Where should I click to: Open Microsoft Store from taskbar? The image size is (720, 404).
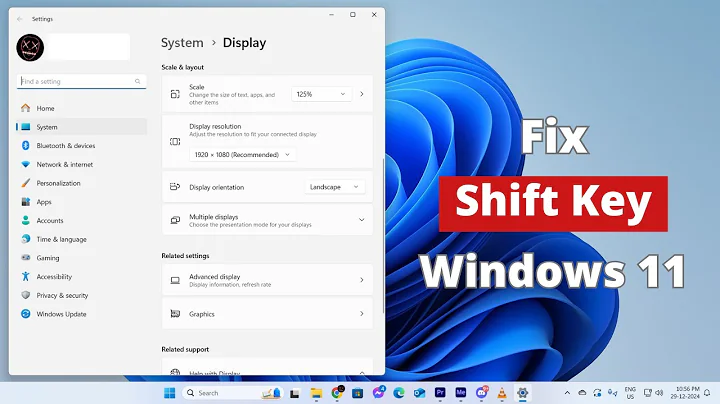[358, 393]
